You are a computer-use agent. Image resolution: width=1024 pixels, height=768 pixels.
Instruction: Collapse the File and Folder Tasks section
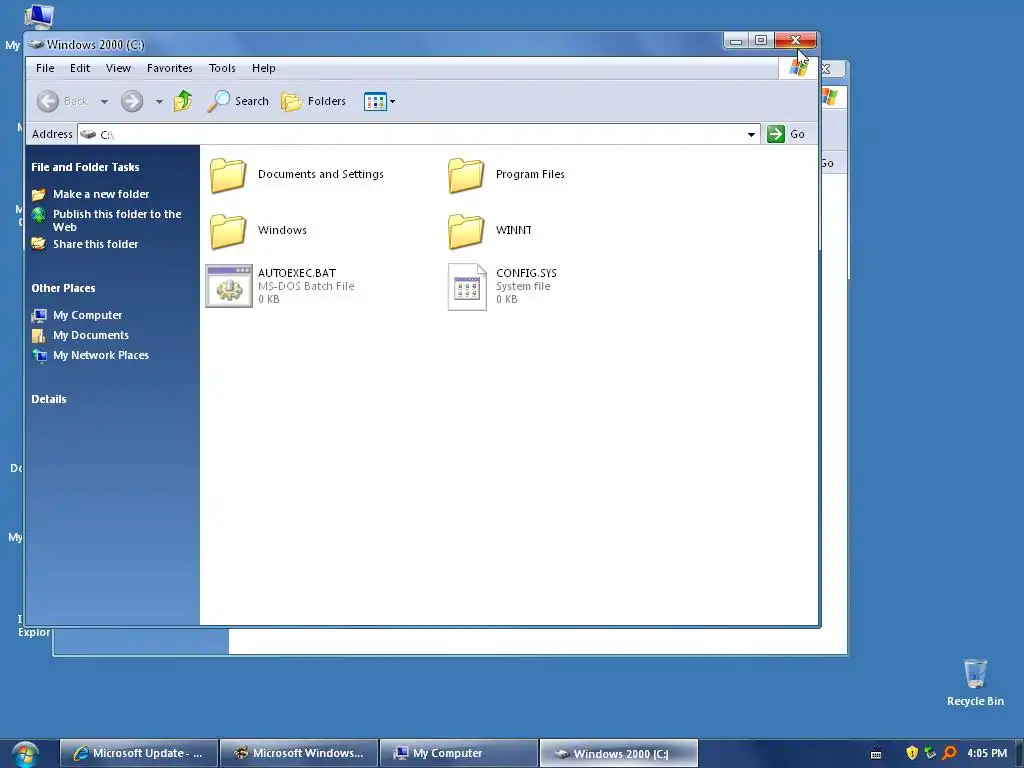pos(86,167)
